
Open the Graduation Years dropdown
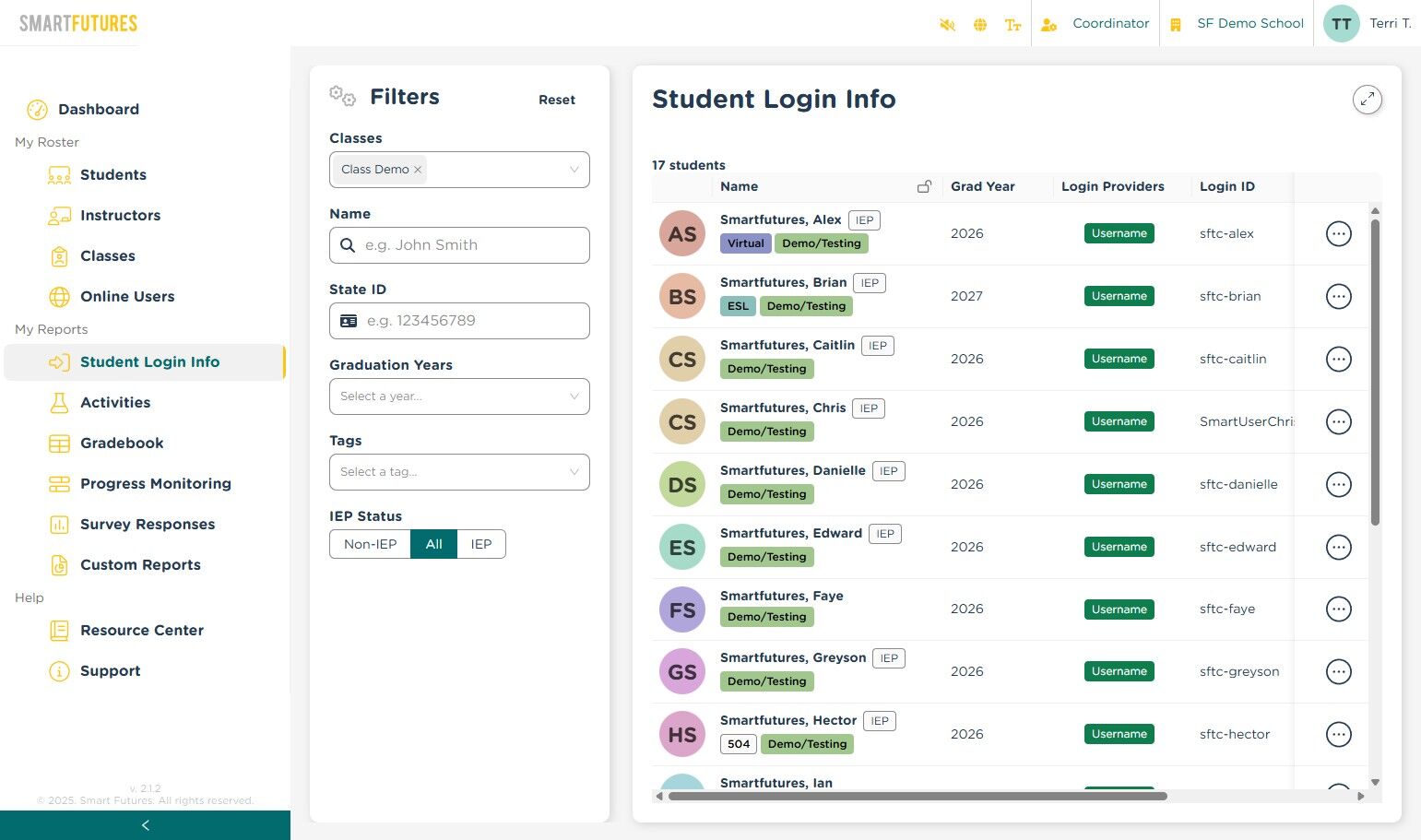click(459, 396)
